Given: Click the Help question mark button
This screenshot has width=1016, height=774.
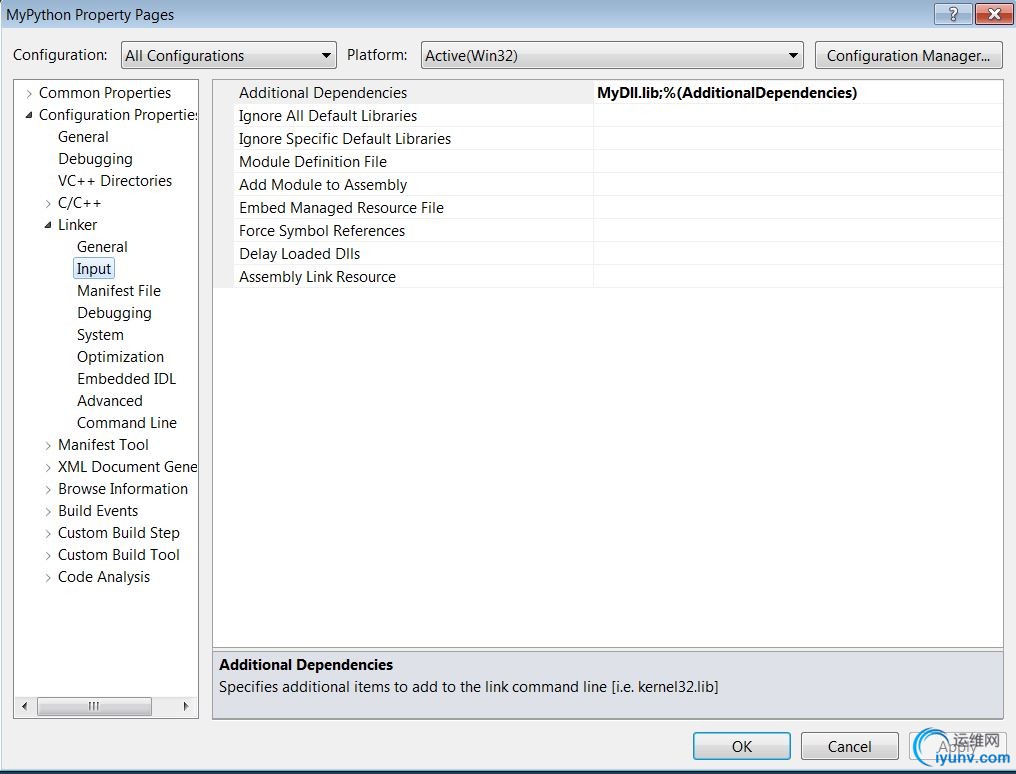Looking at the screenshot, I should 953,14.
